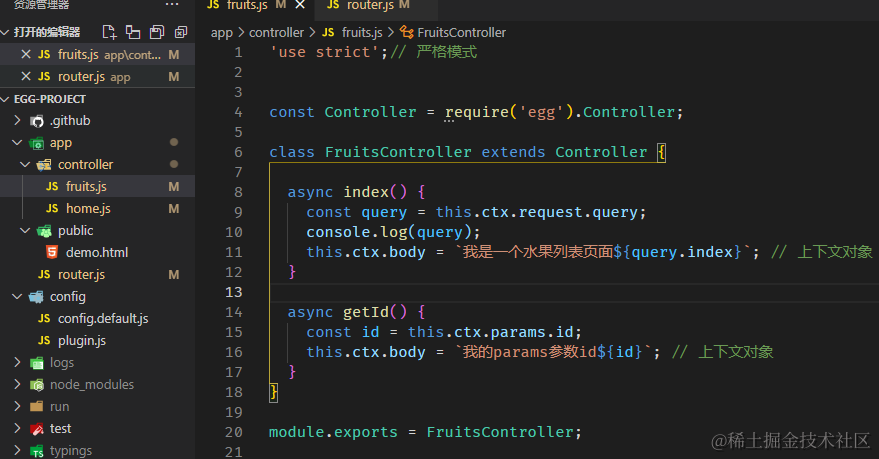The height and width of the screenshot is (459, 879).
Task: Toggle vertical/horizontal editor layout icon
Action: coord(133,32)
